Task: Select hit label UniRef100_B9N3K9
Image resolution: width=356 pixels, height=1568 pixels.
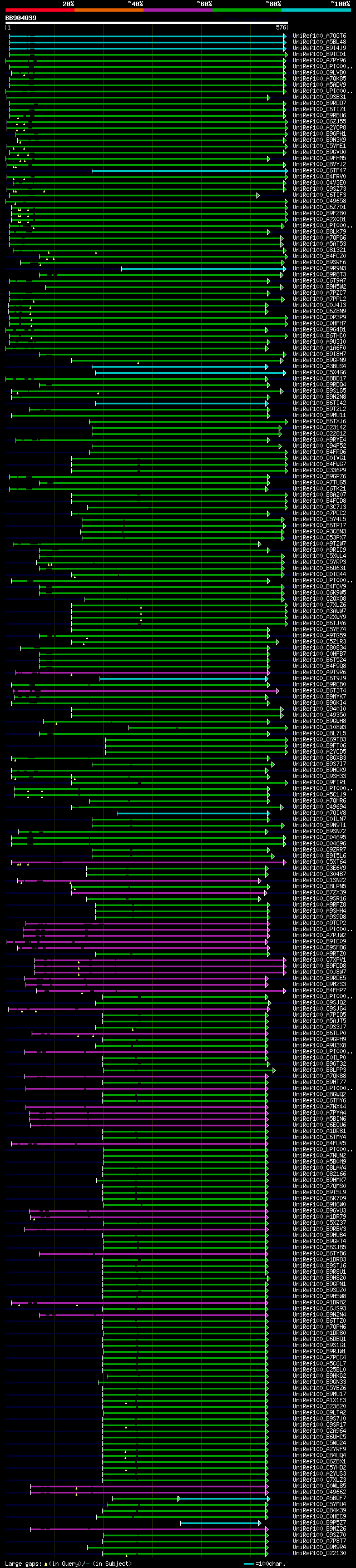Action: 319,140
